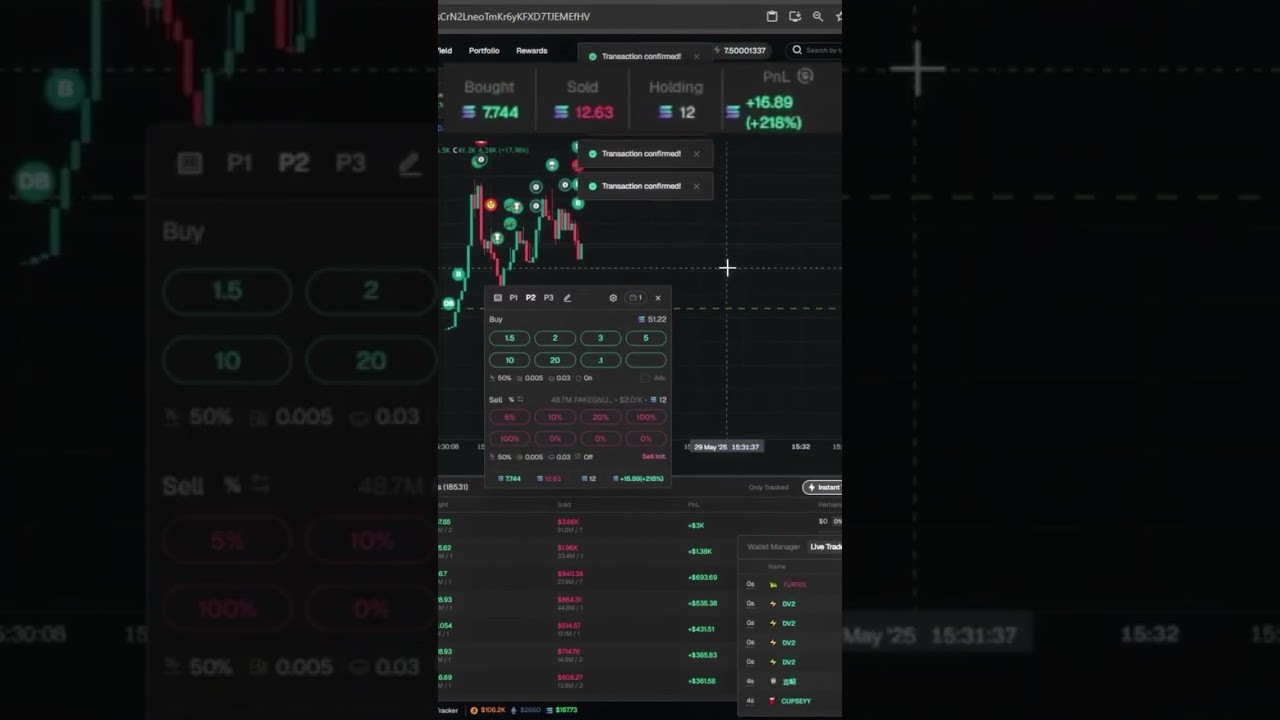1280x720 pixels.
Task: Sell with the 10% preset
Action: (x=555, y=417)
